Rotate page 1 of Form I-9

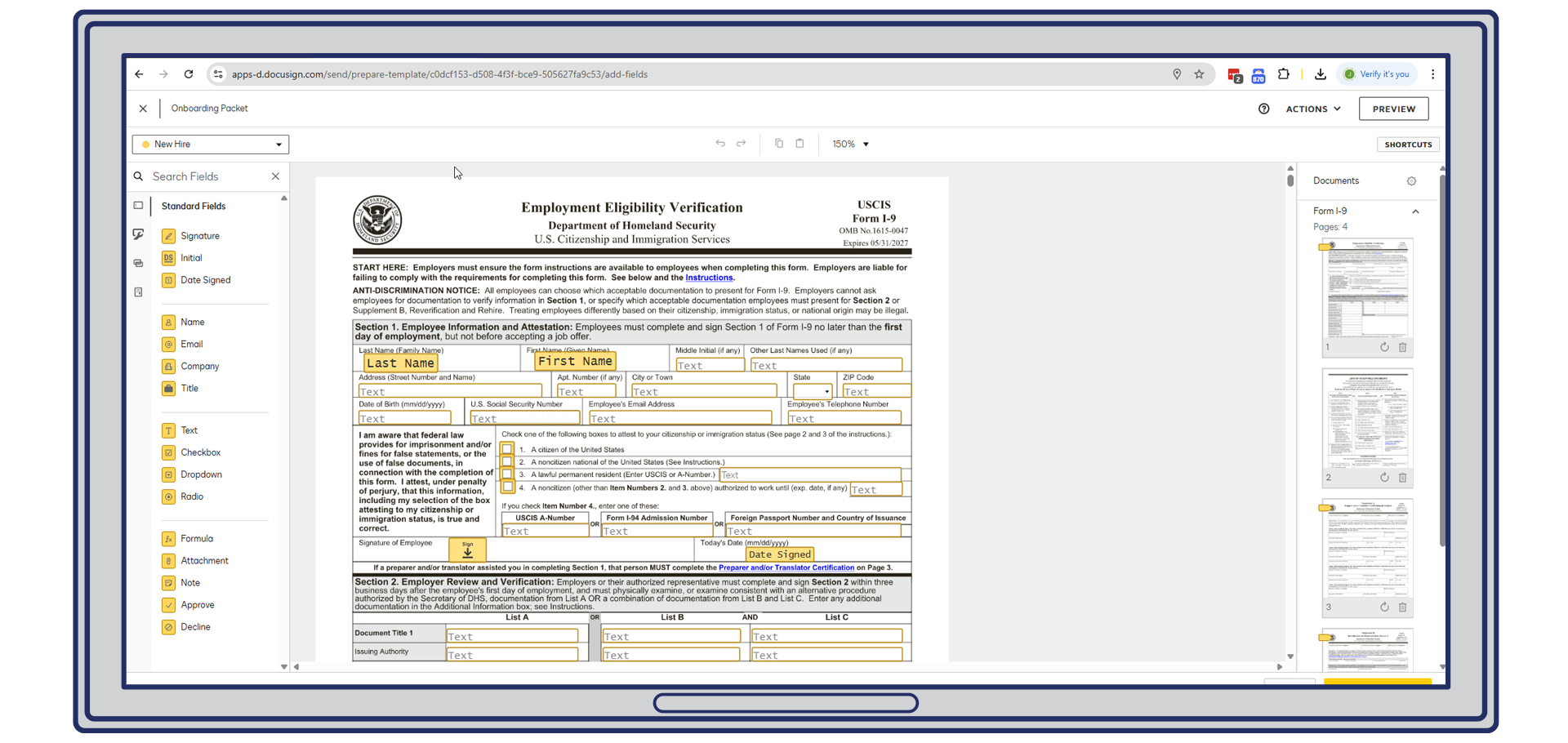click(x=1383, y=347)
